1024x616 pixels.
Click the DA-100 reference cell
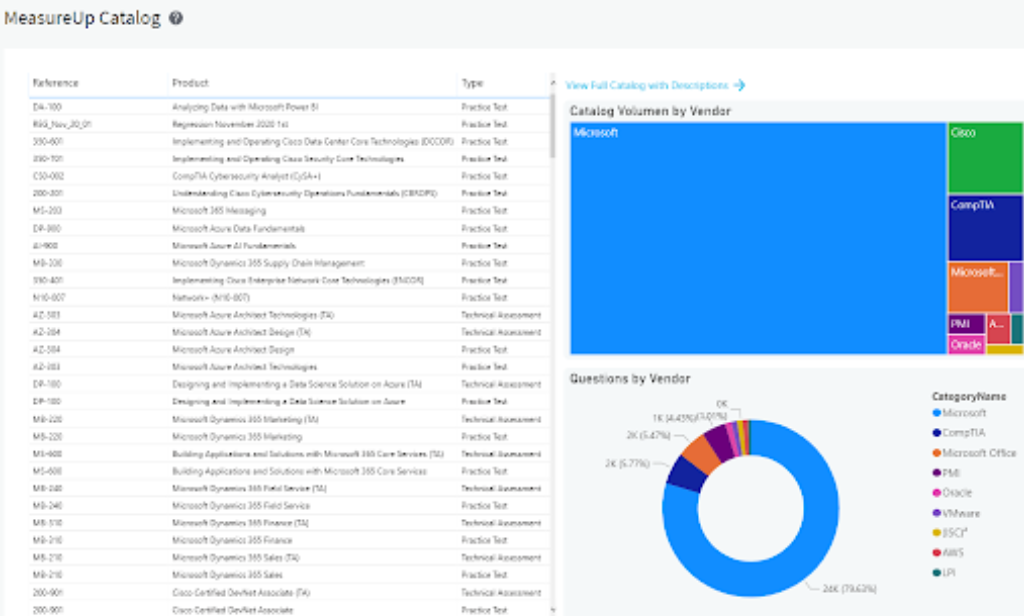(47, 107)
